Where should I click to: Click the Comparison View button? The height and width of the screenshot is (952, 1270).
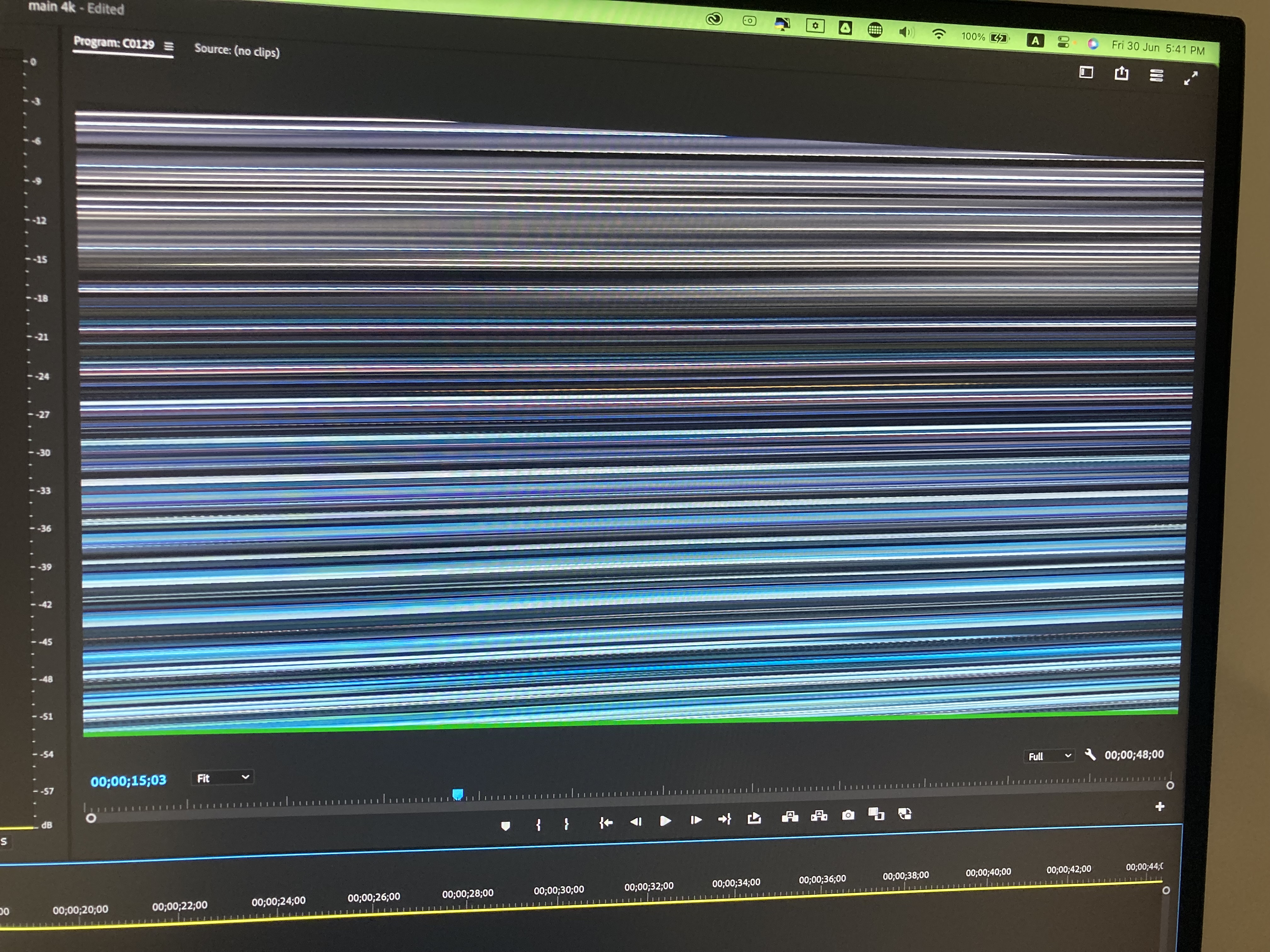[x=876, y=814]
